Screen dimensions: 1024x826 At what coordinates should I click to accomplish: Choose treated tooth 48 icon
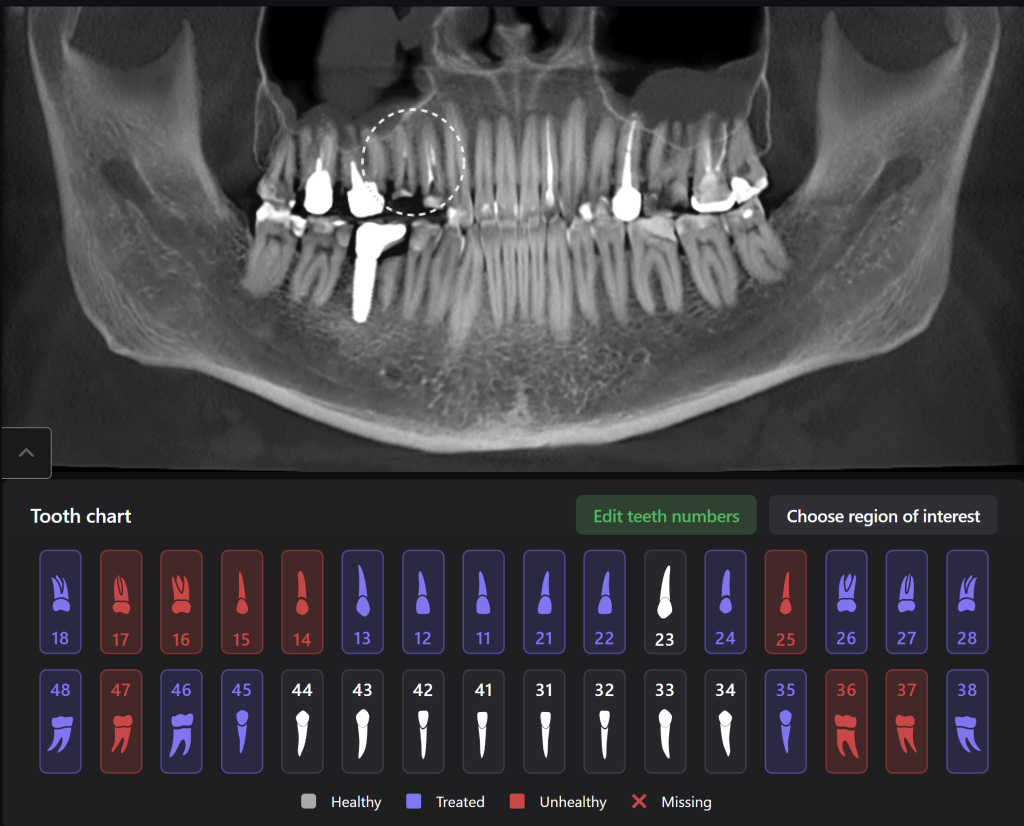tap(60, 721)
